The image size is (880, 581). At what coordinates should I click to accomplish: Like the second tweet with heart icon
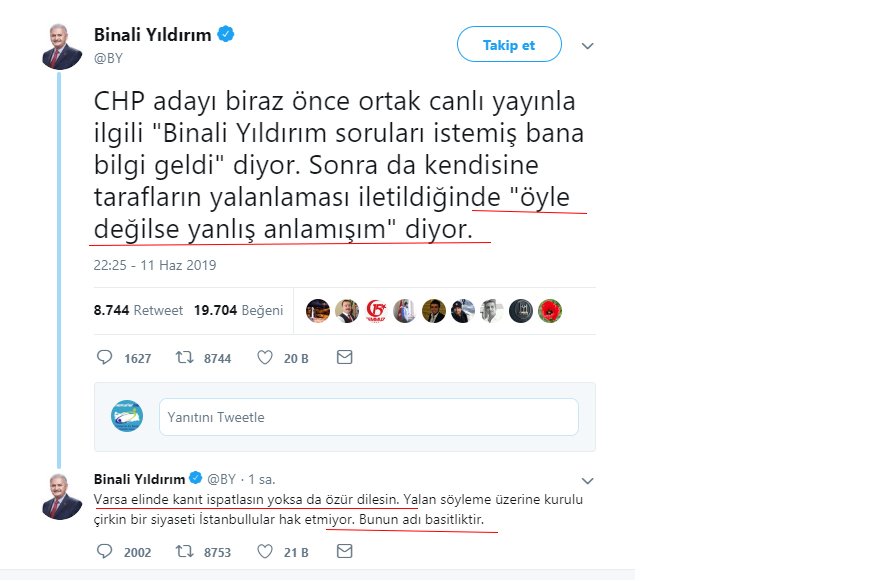263,549
